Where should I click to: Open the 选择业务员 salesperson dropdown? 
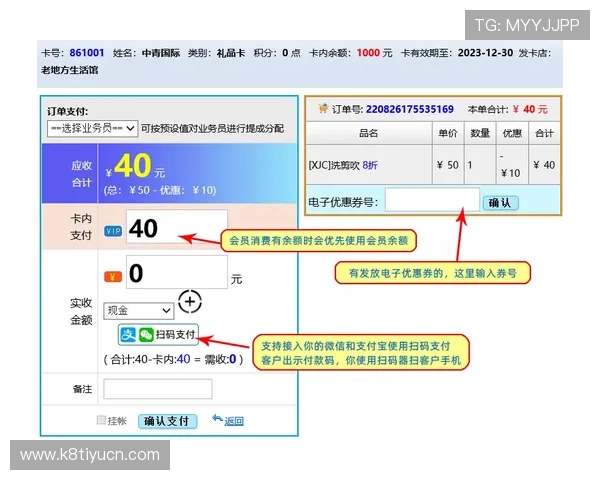(x=92, y=128)
